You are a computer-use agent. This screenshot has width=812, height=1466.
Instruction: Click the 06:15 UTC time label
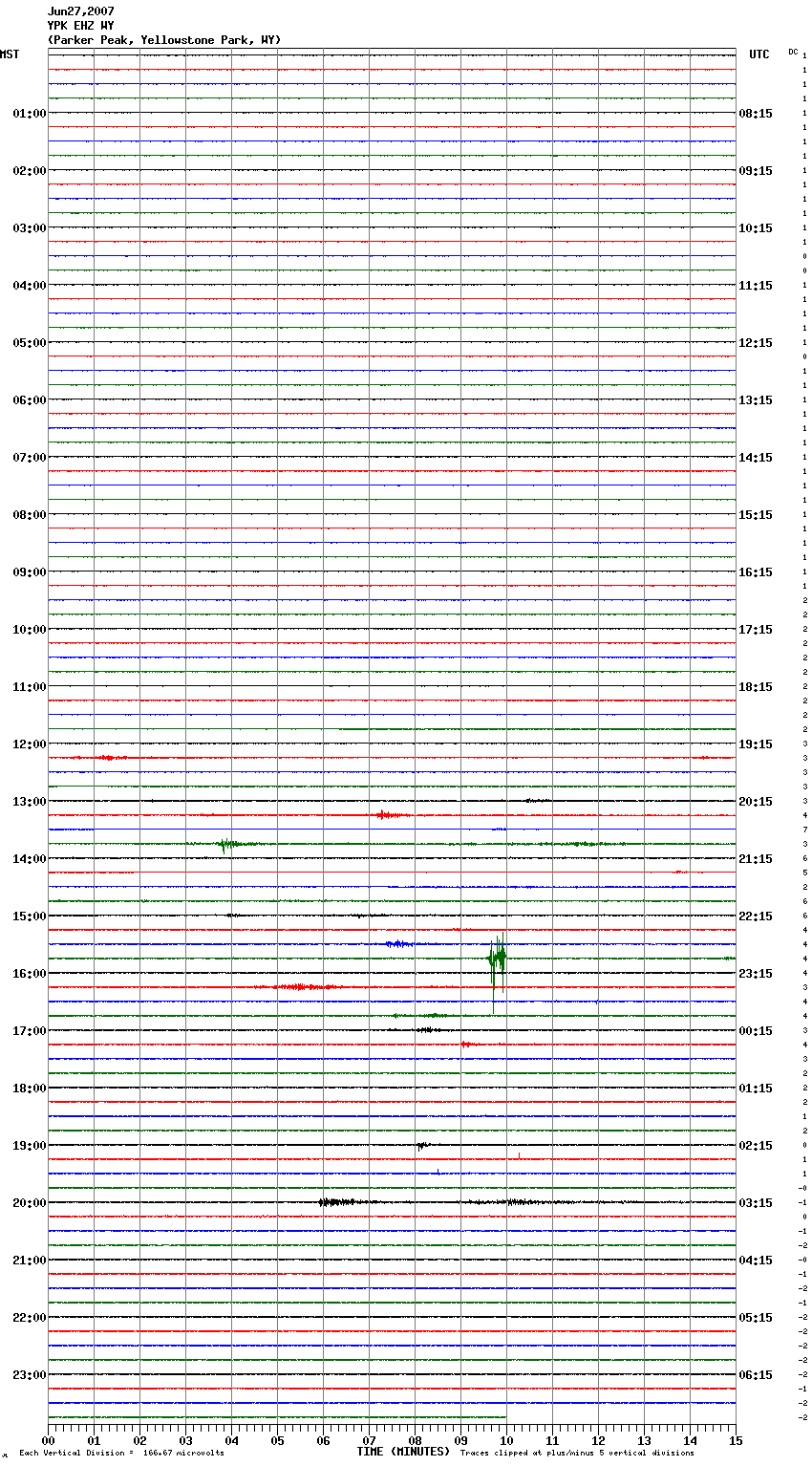pos(756,1375)
